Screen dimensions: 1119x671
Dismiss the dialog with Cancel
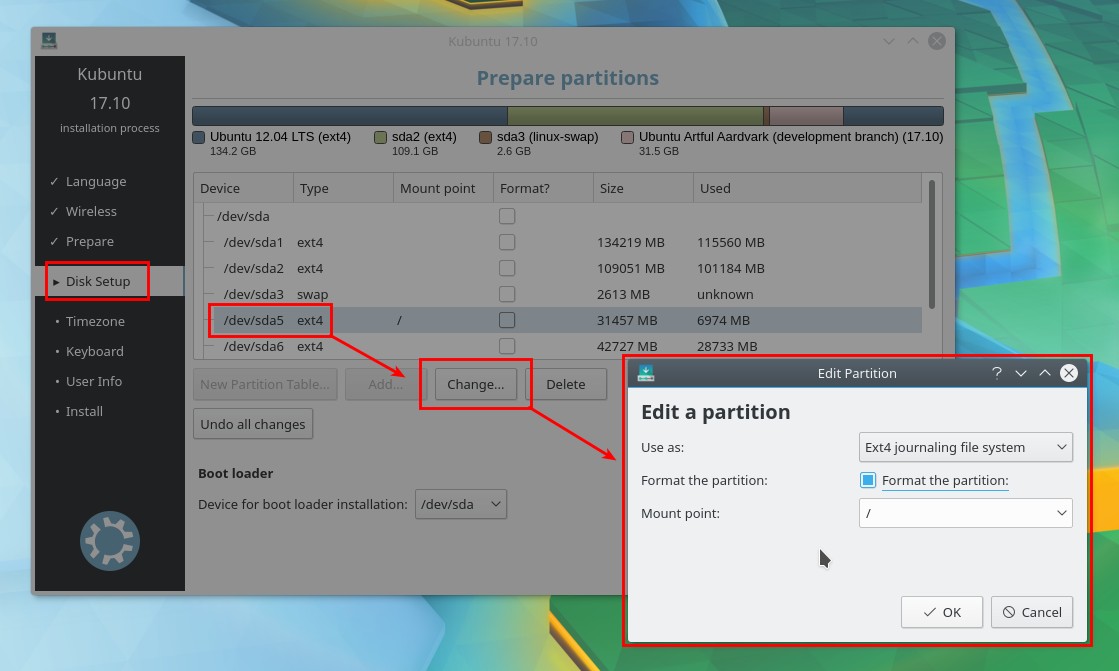1032,612
